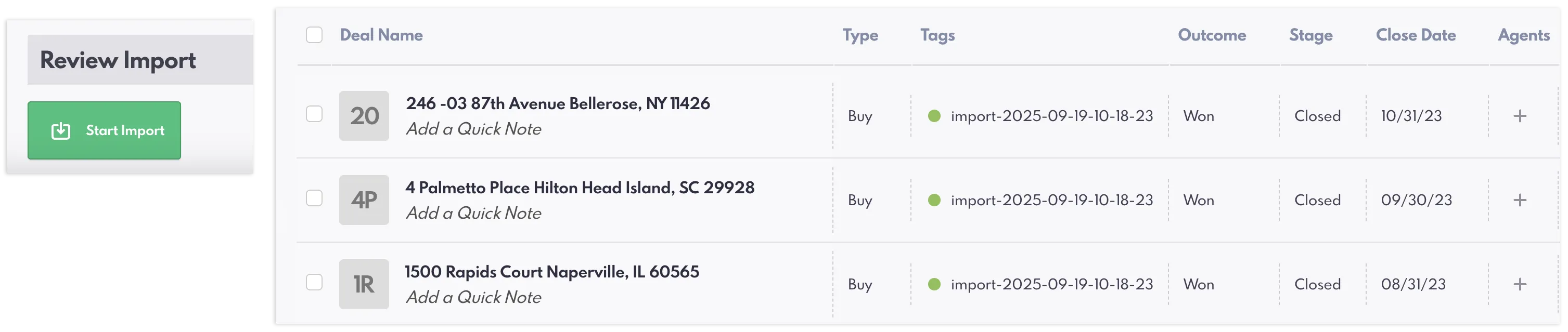Sort by Close Date column header
This screenshot has height=332, width=1568.
[1416, 35]
